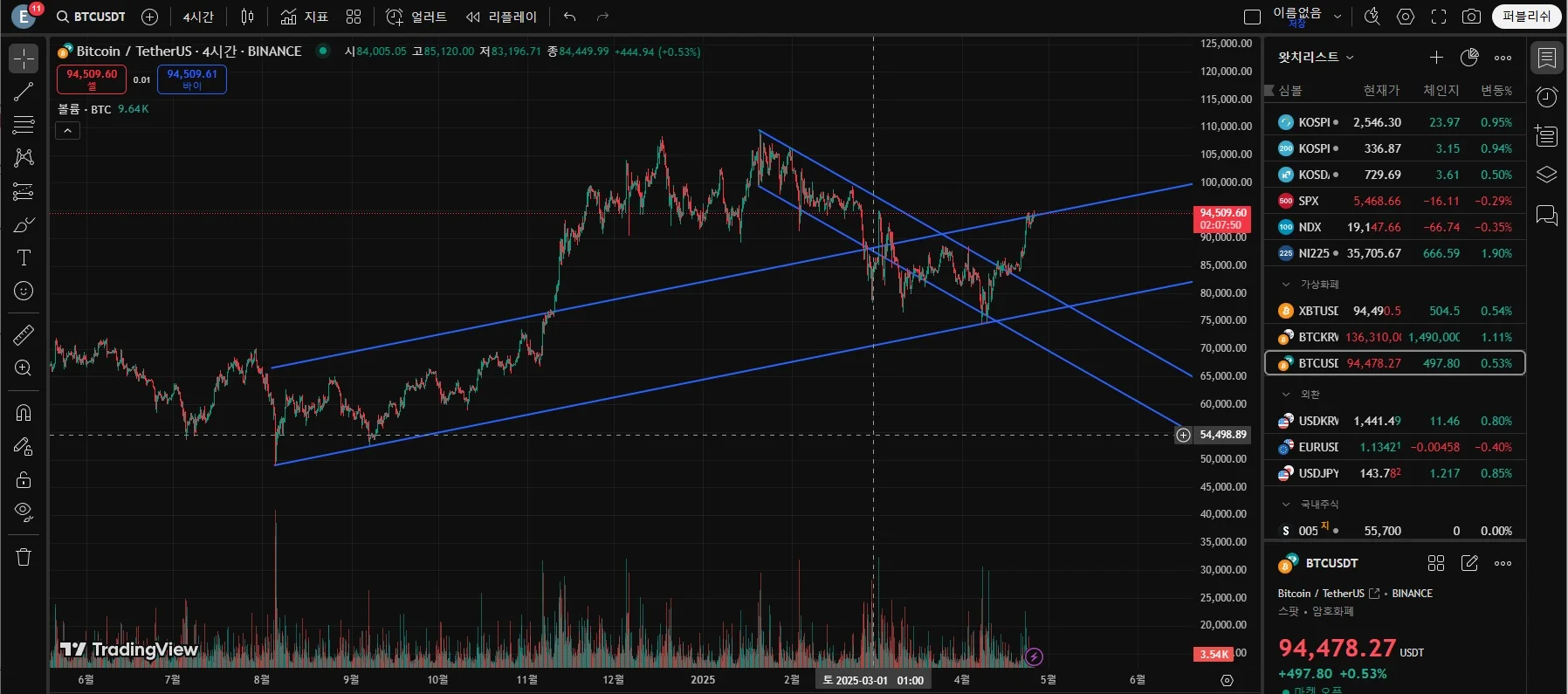
Task: Open chart type candlestick selector
Action: click(248, 17)
